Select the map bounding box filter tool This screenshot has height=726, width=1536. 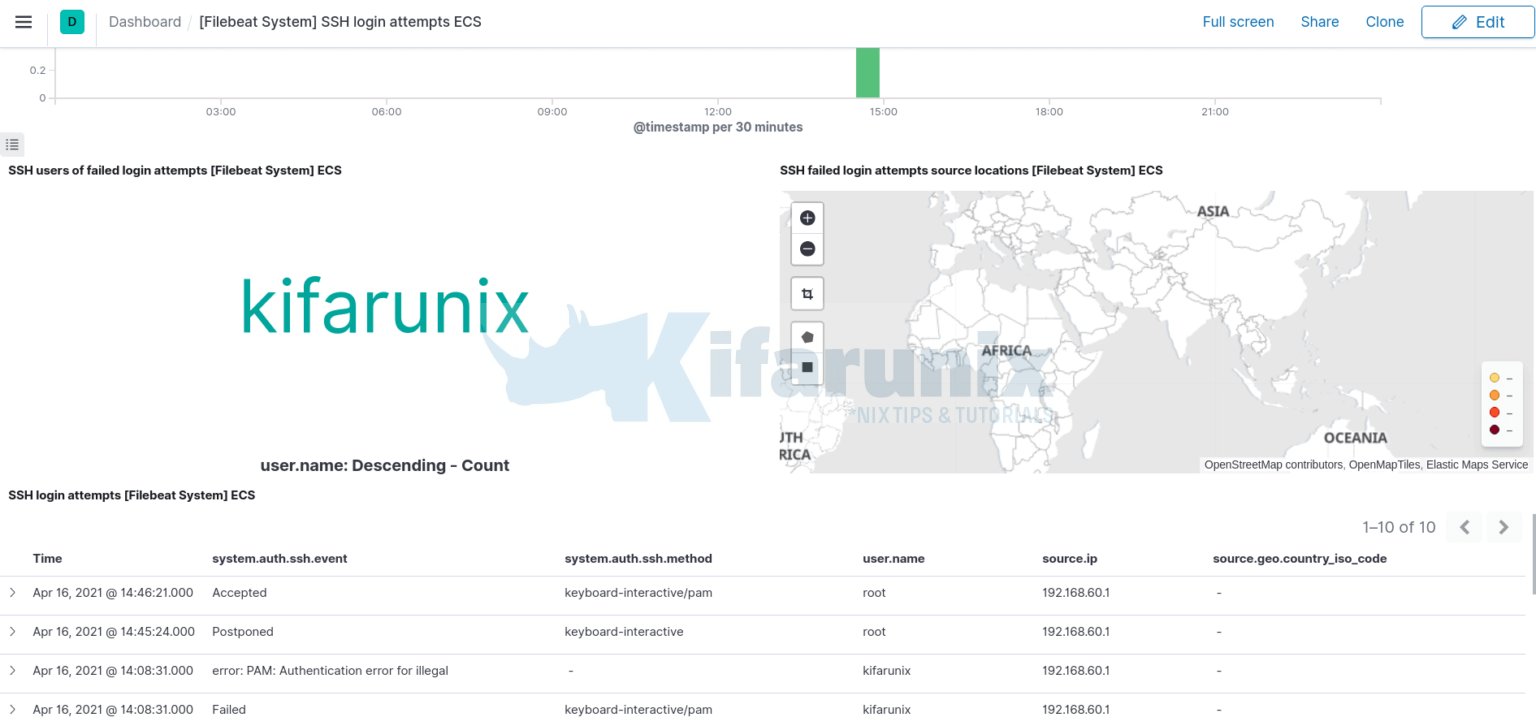point(806,293)
